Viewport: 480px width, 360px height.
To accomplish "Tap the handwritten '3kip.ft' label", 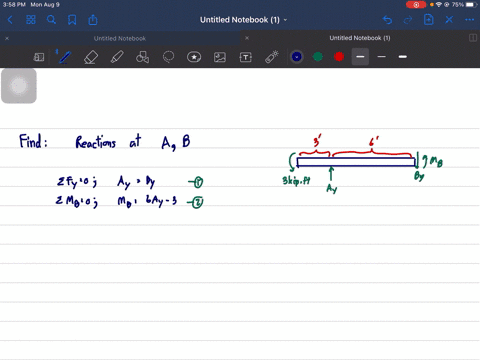I will pyautogui.click(x=296, y=180).
